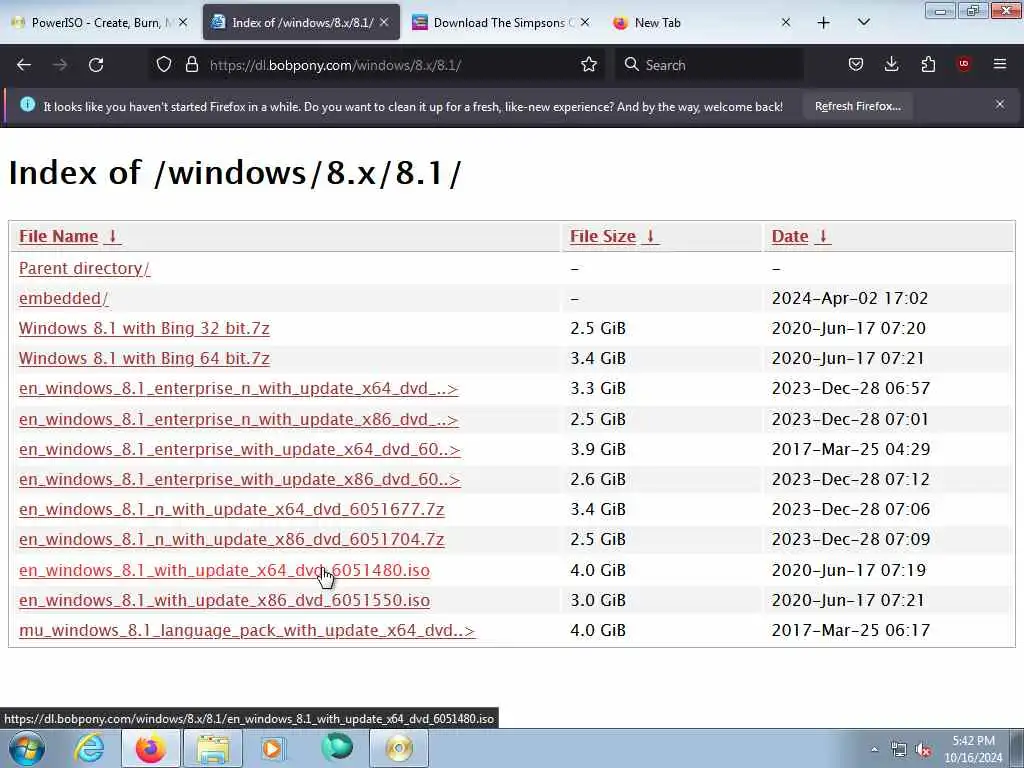
Task: Open the Extensions puzzle icon
Action: pos(928,65)
